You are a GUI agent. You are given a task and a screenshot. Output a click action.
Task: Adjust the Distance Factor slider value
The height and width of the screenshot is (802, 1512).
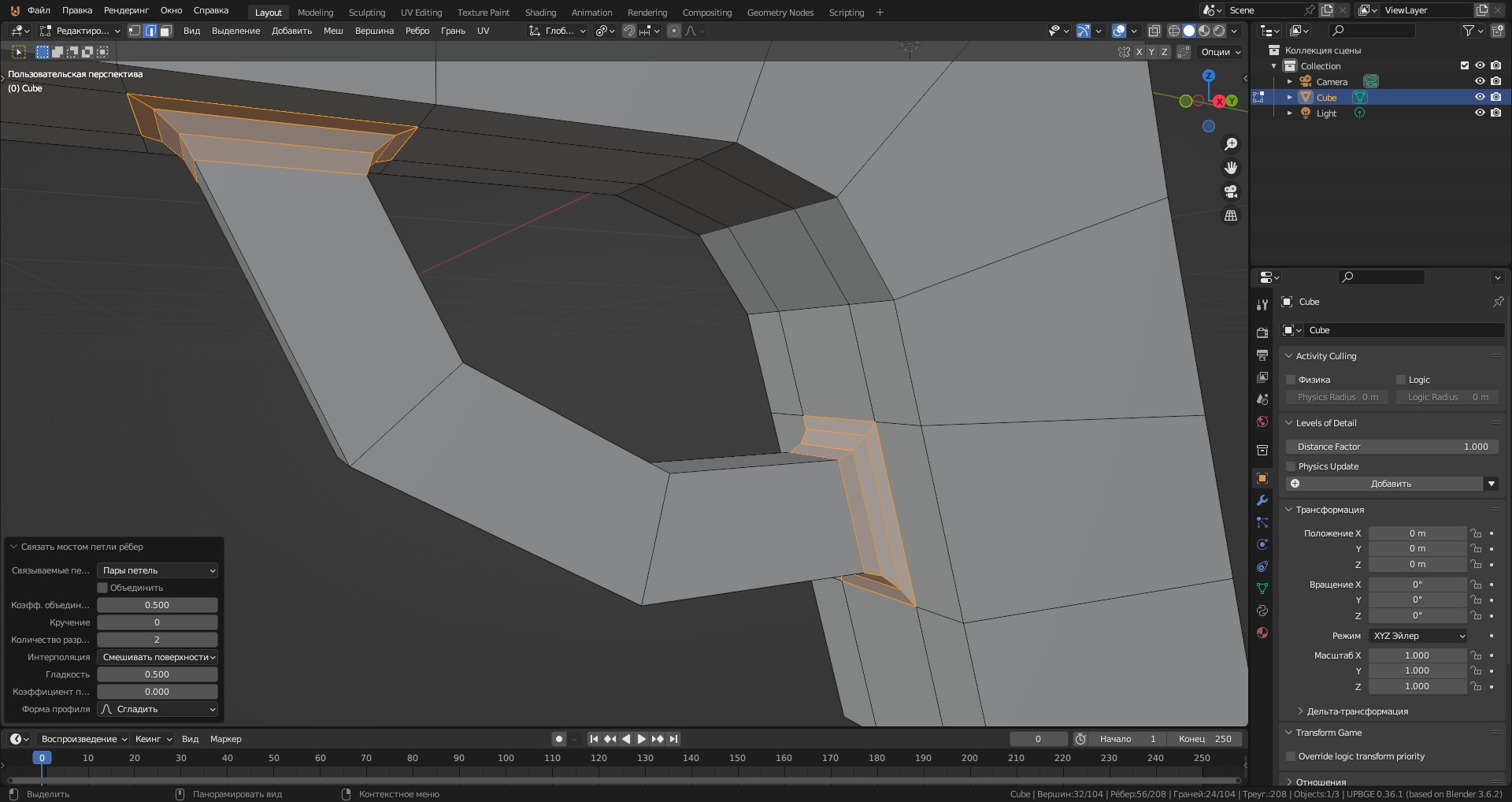(1391, 447)
